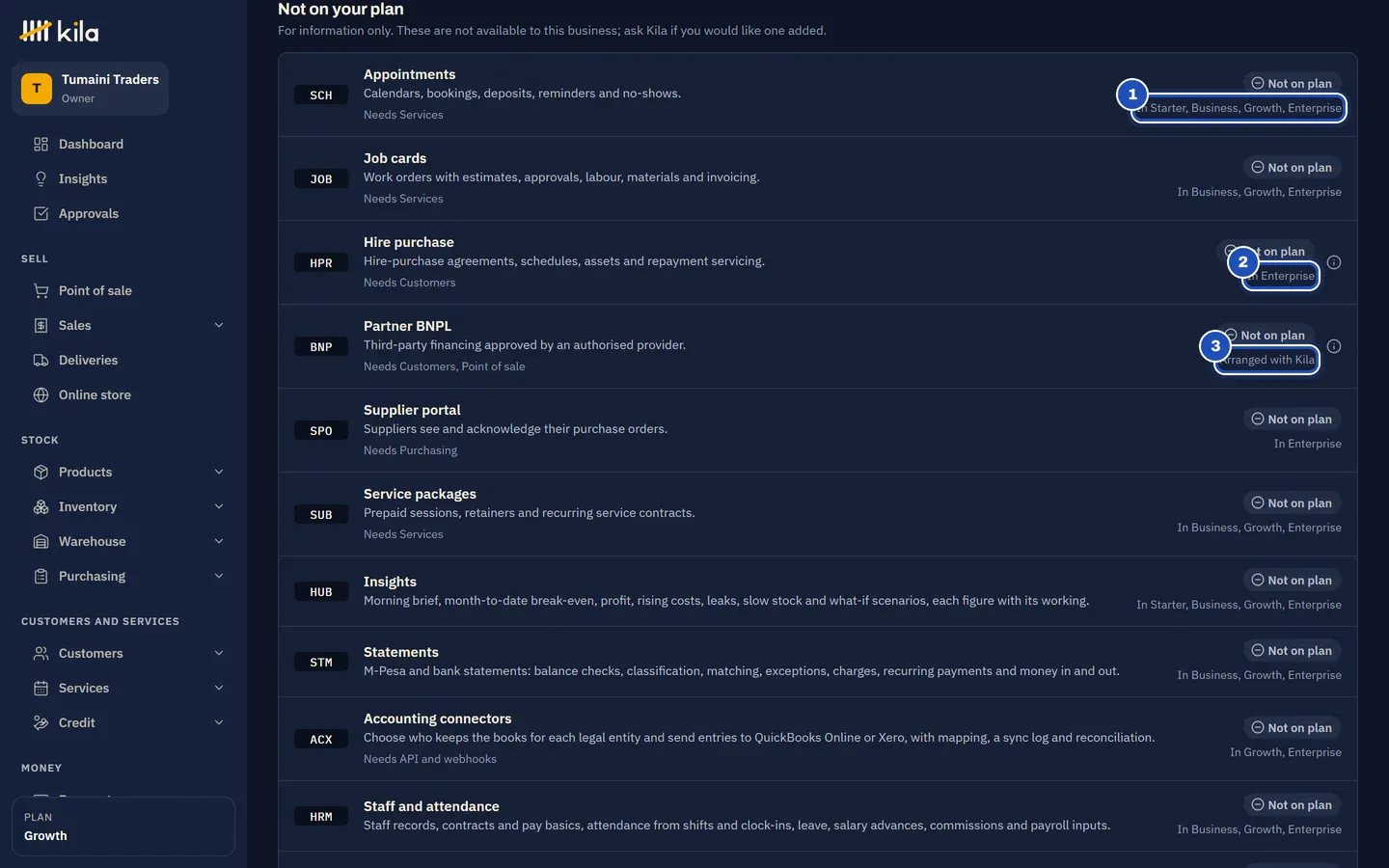The image size is (1389, 868).
Task: Expand the Sales submenu chevron
Action: click(219, 326)
